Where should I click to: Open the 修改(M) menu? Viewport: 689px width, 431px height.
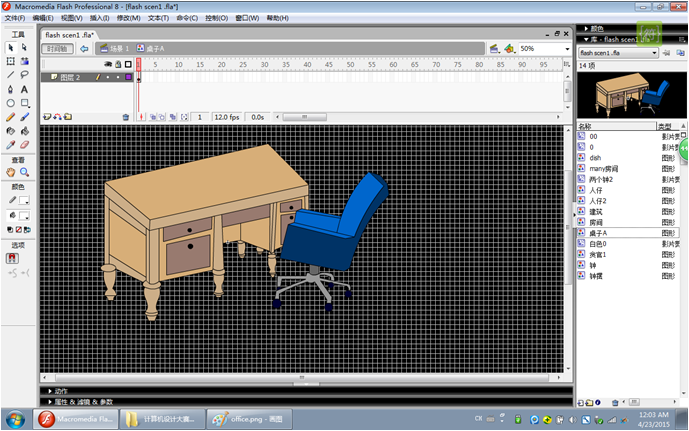128,18
